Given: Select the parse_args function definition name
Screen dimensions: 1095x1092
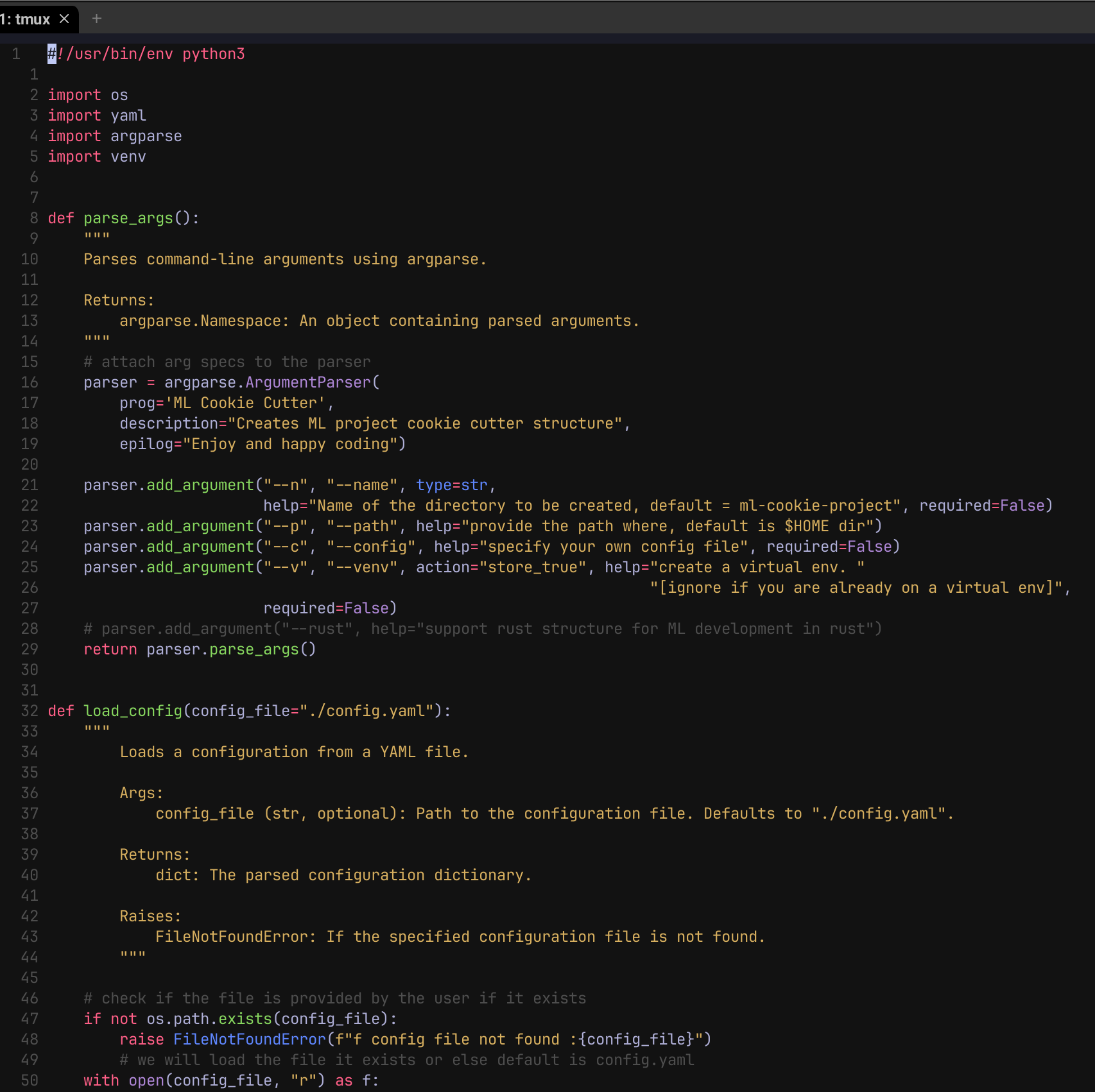Looking at the screenshot, I should [128, 218].
